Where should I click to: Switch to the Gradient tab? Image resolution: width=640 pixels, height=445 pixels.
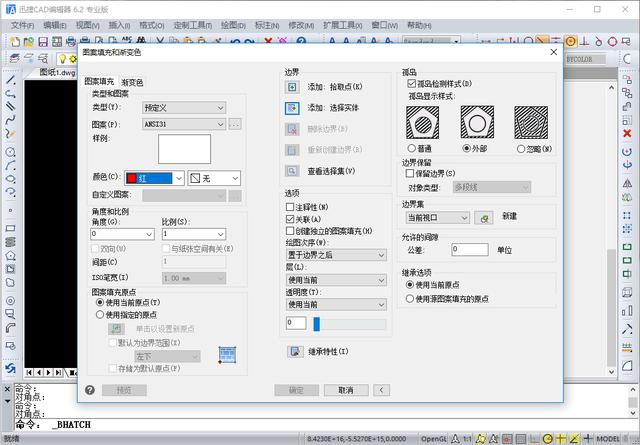(x=132, y=82)
